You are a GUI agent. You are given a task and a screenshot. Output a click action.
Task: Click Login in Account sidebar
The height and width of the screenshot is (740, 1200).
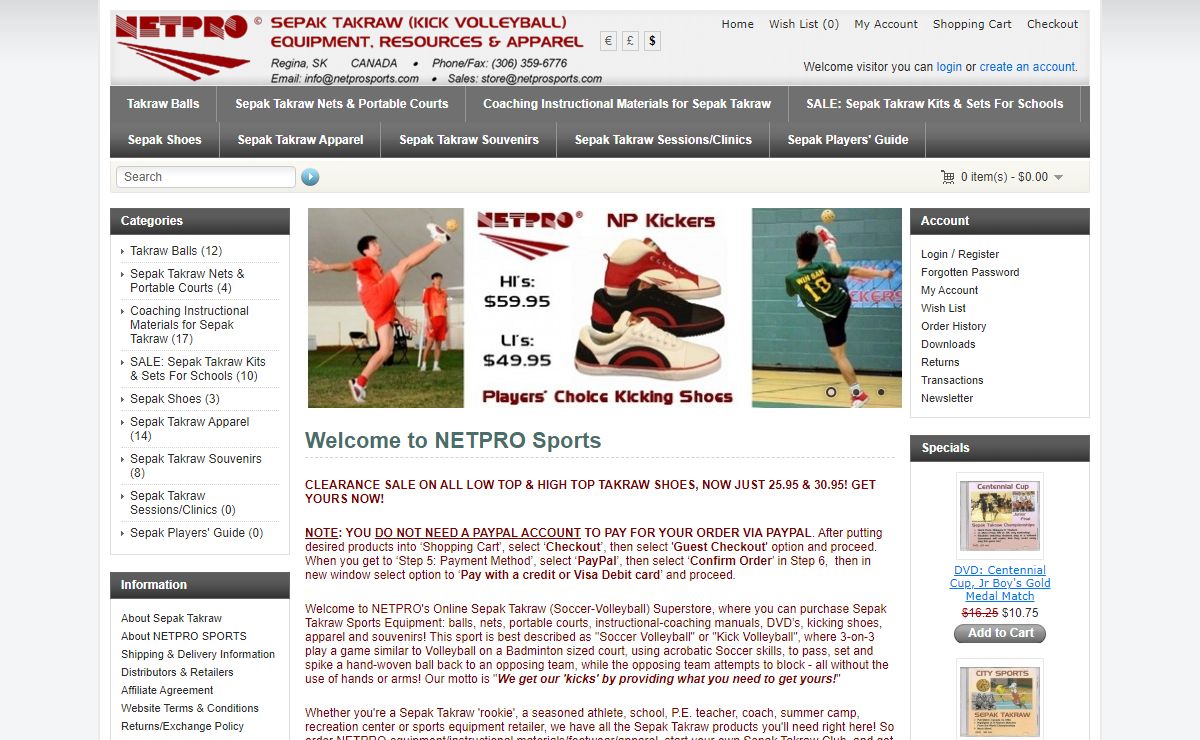pyautogui.click(x=934, y=254)
